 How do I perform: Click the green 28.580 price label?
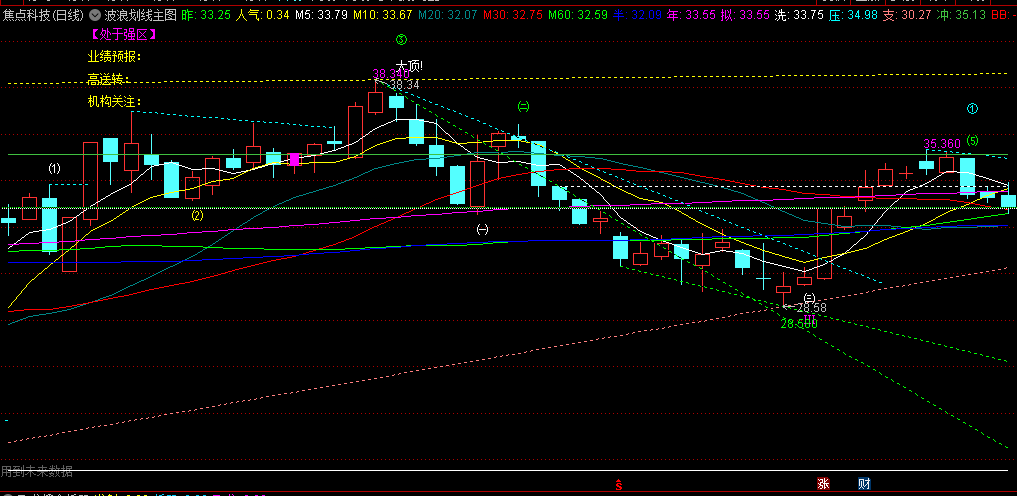[798, 324]
